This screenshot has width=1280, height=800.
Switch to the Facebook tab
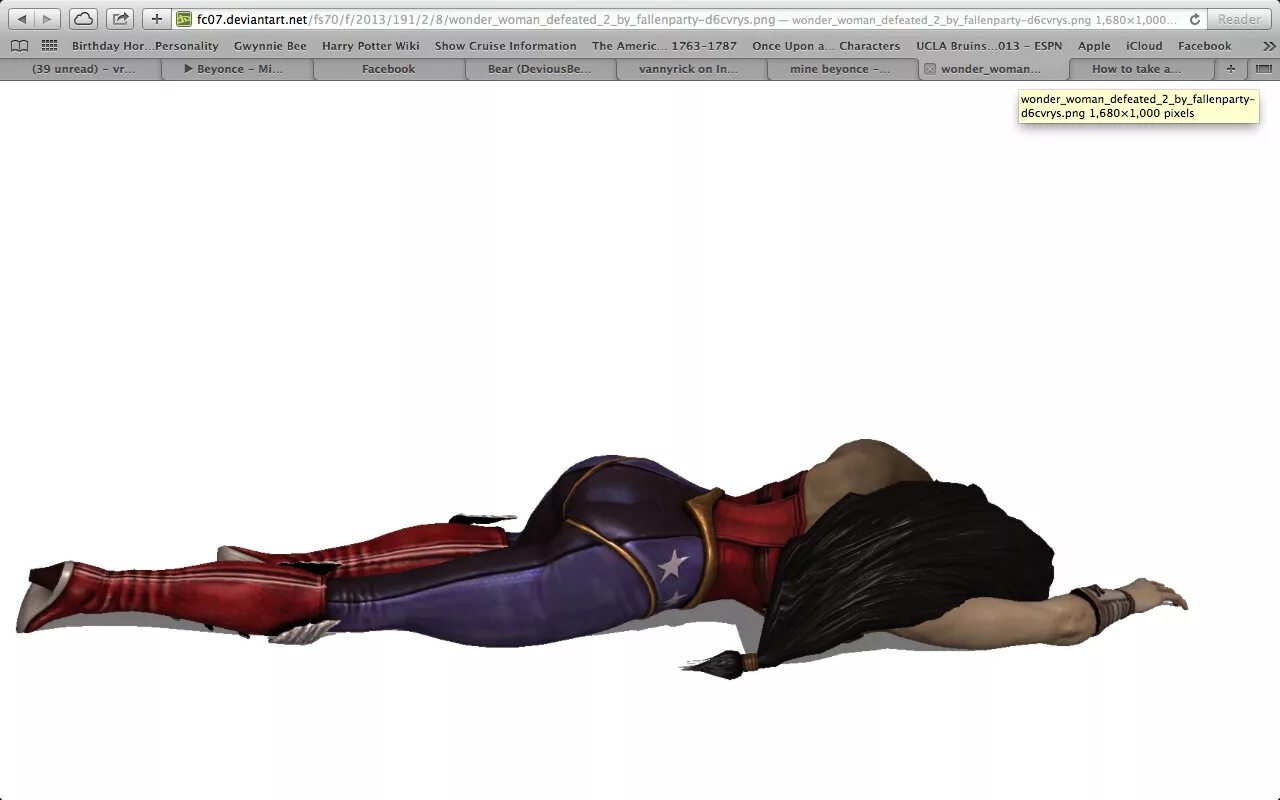point(389,69)
